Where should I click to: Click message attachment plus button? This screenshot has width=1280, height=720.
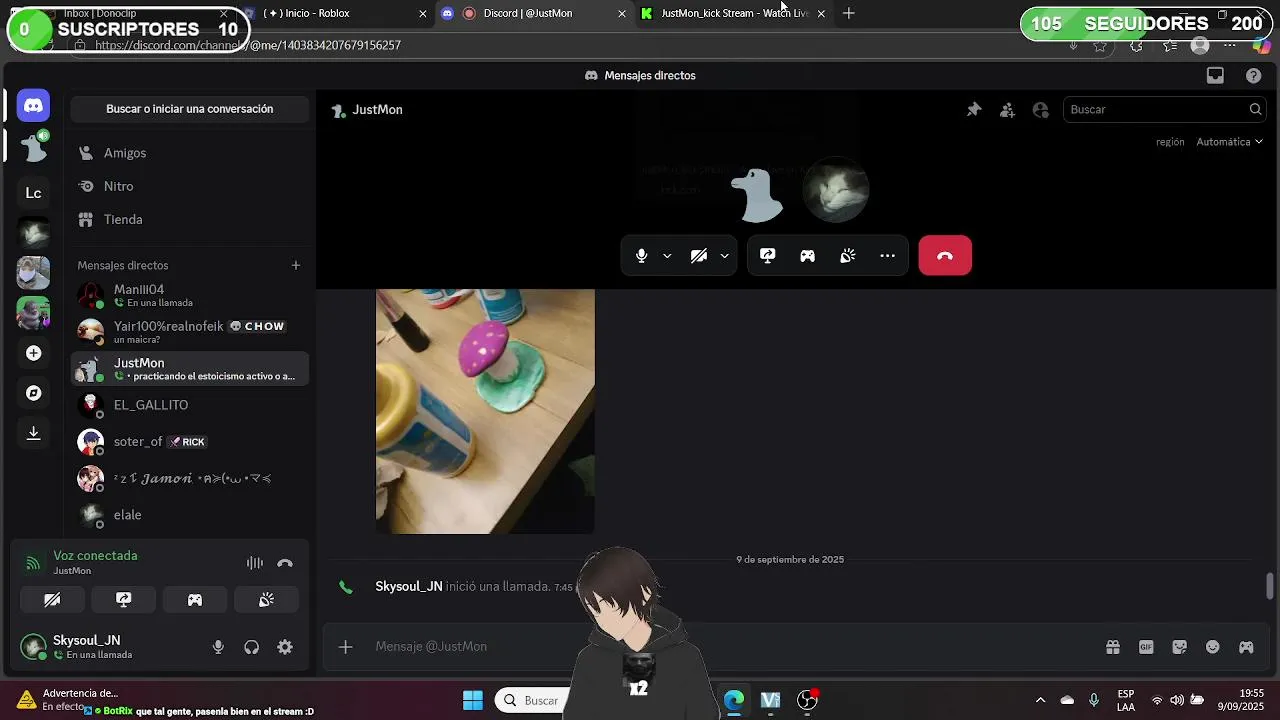[x=345, y=647]
